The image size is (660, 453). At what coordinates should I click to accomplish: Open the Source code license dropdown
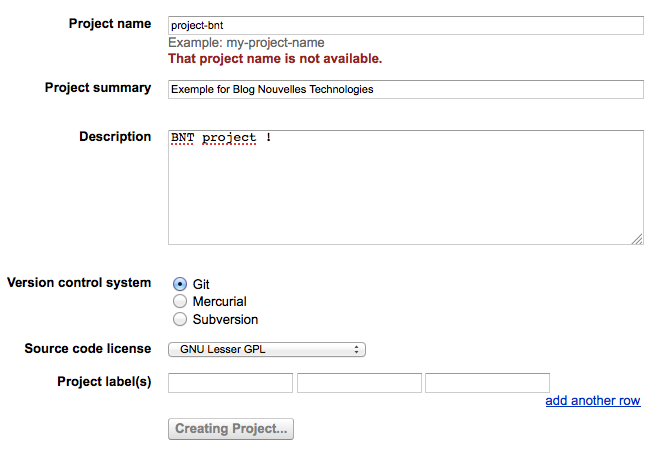[x=267, y=349]
